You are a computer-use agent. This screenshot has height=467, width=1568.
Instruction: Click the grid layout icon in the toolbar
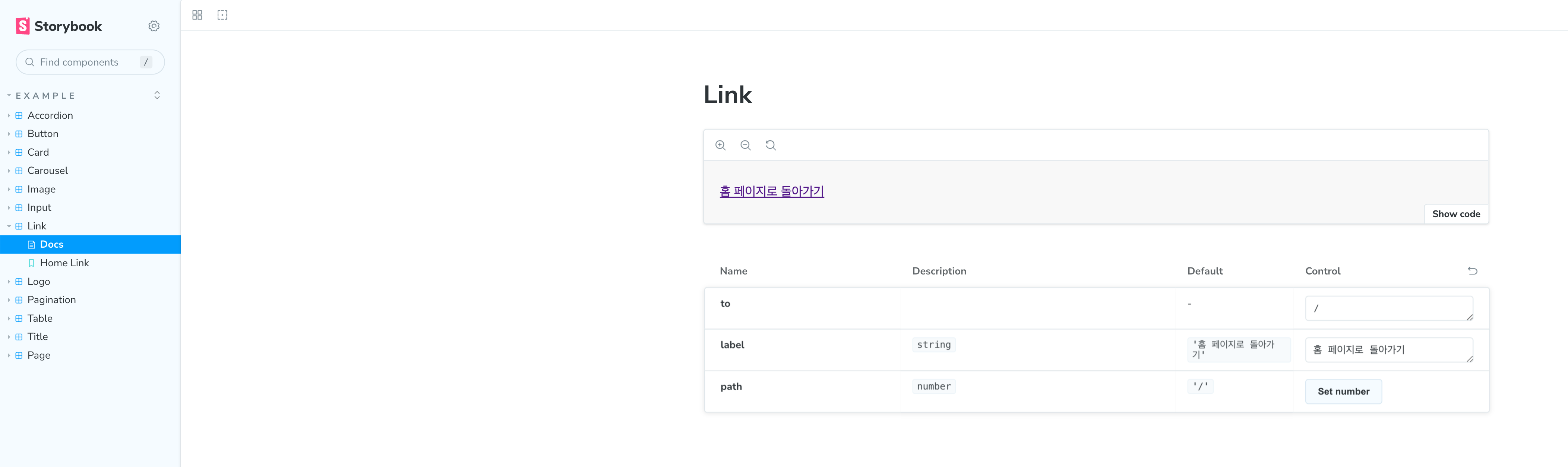(x=197, y=14)
